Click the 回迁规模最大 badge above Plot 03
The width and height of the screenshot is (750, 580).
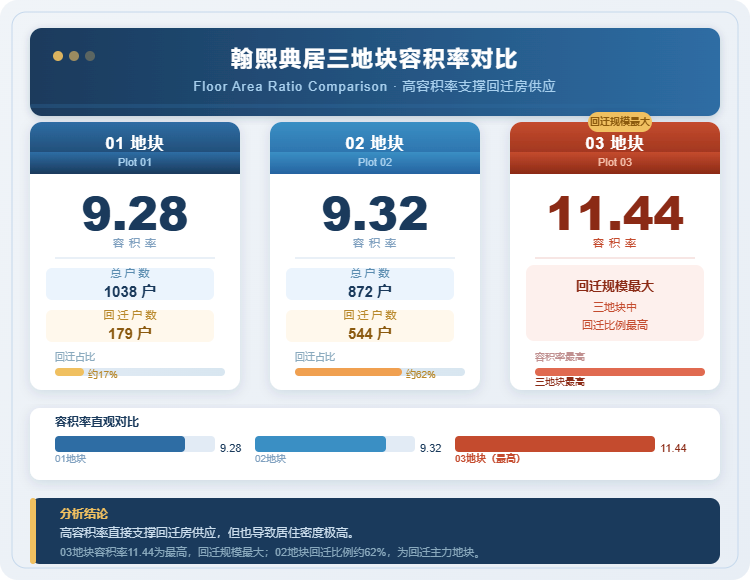pos(620,122)
